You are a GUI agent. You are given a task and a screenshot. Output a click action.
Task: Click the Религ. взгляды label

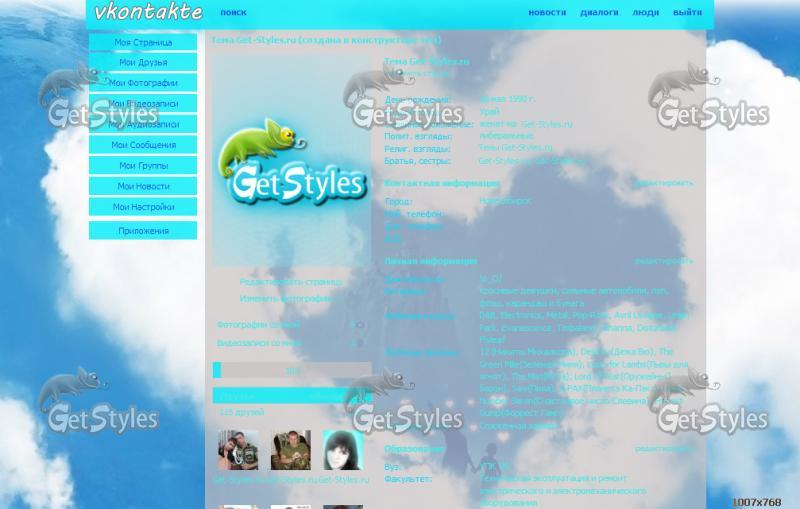pyautogui.click(x=417, y=149)
